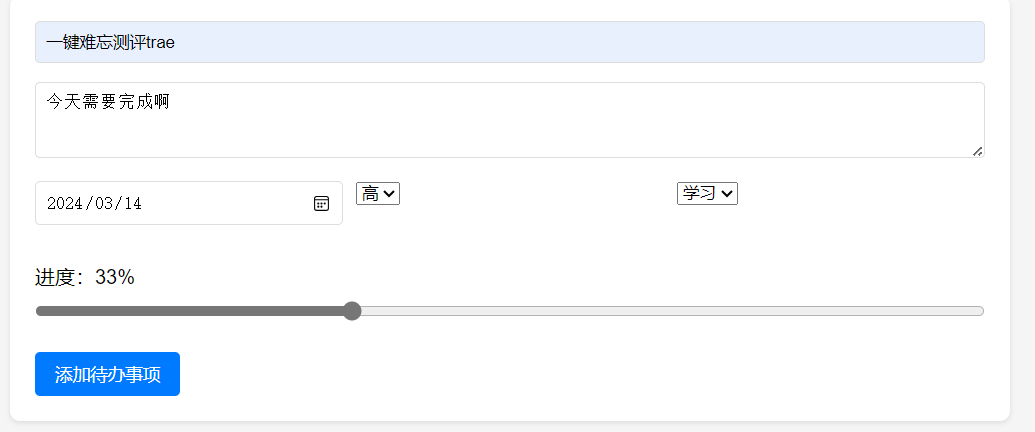Click the 添加待办事项 button
The height and width of the screenshot is (432, 1035).
coord(108,374)
